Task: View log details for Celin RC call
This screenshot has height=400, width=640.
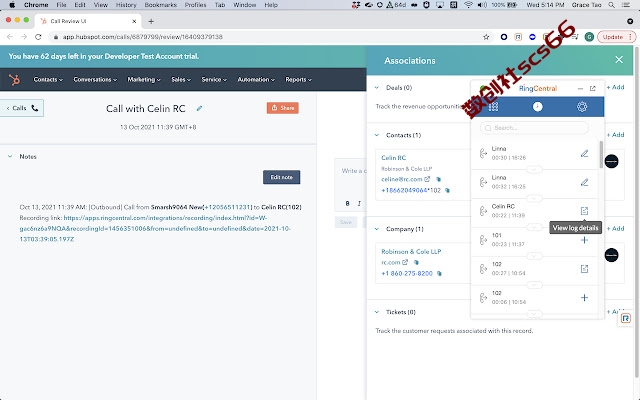Action: tap(584, 211)
